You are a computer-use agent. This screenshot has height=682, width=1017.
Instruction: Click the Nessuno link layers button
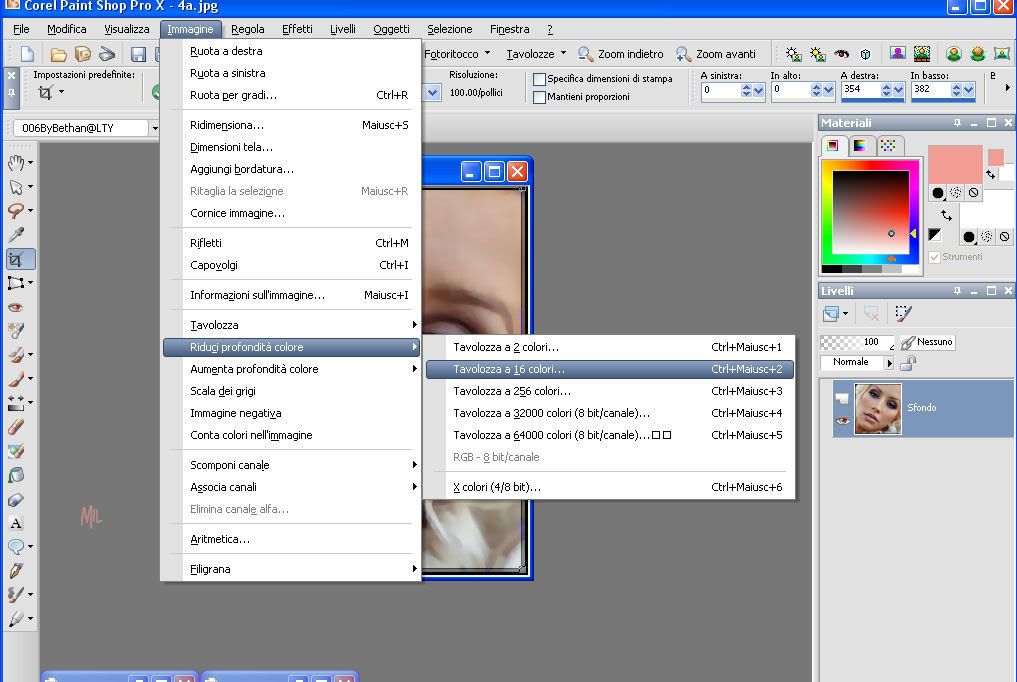[x=927, y=342]
